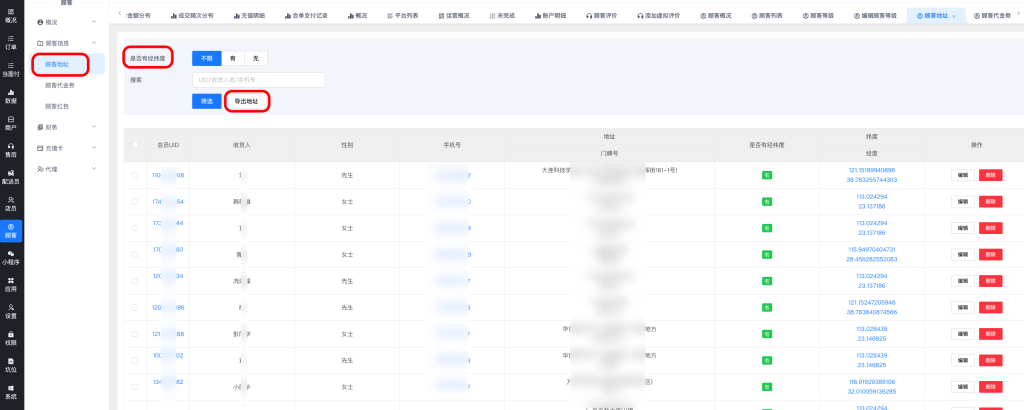The width and height of the screenshot is (1024, 410).
Task: Expand the 充值卡 menu group
Action: pos(66,148)
